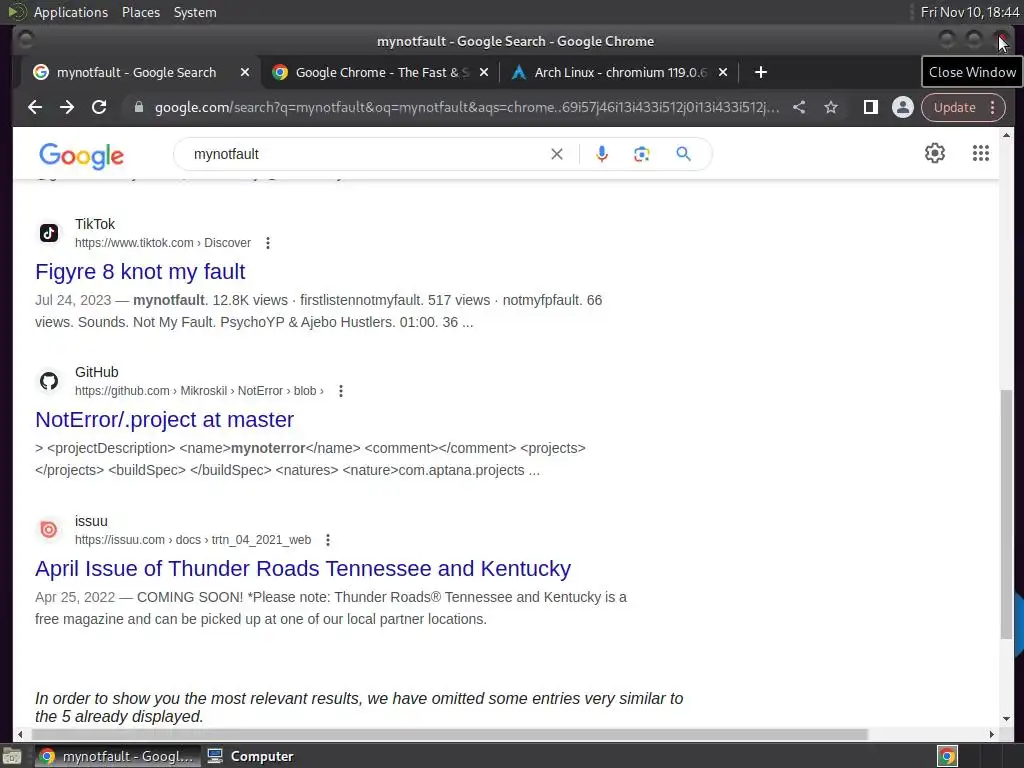This screenshot has height=768, width=1024.
Task: Start voice search with microphone
Action: (x=601, y=154)
